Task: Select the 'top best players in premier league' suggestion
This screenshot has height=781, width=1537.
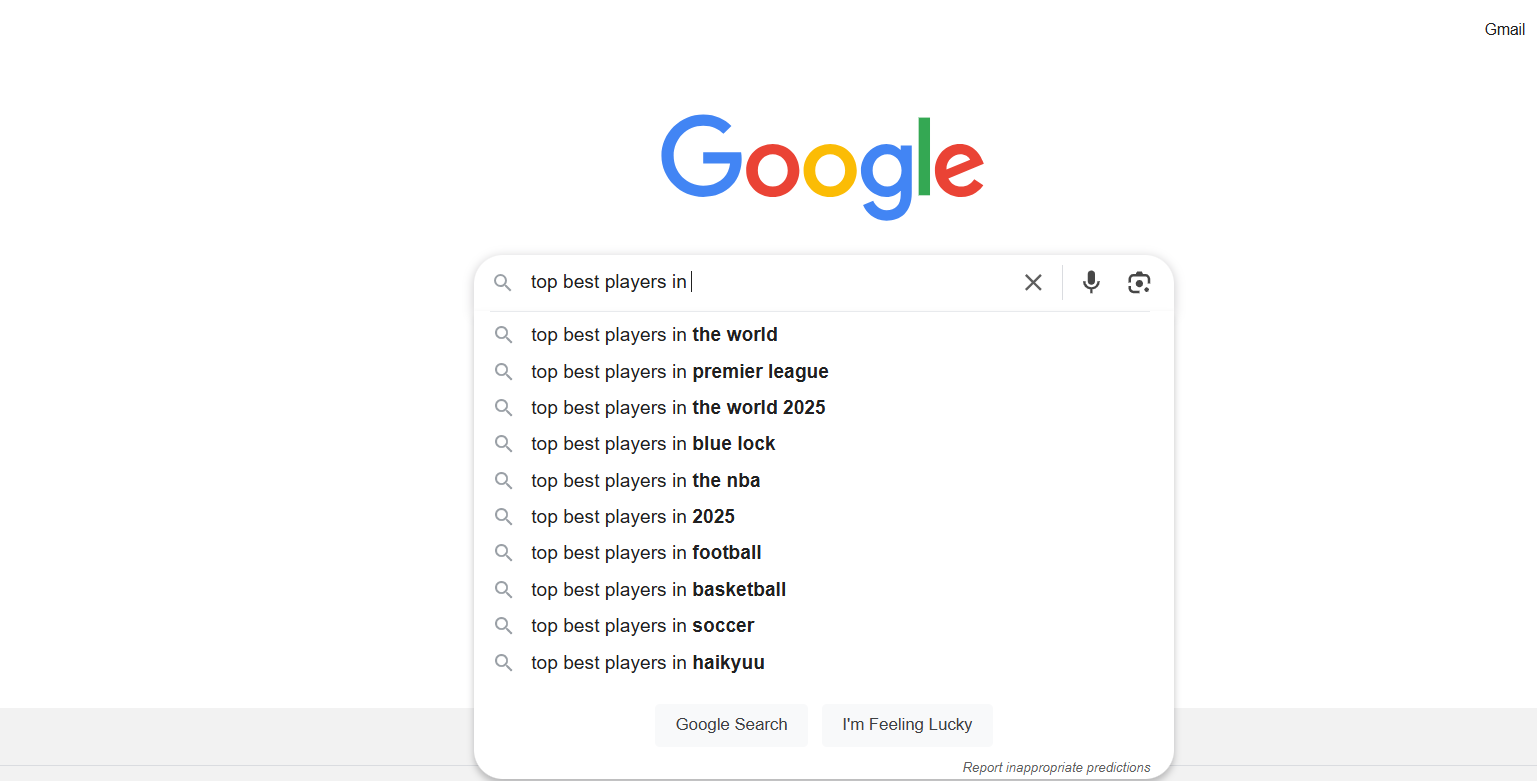Action: [679, 371]
